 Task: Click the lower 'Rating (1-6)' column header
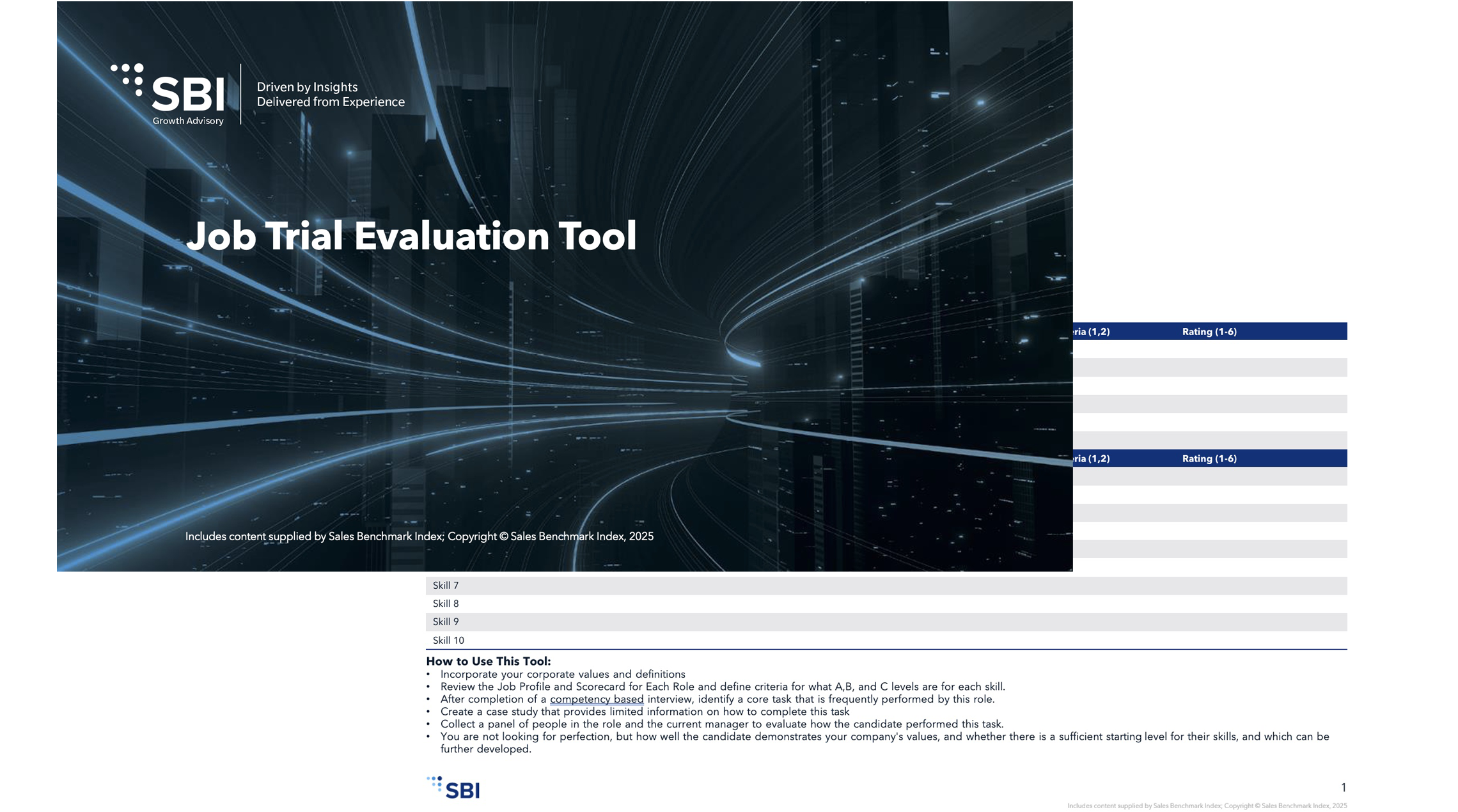pos(1209,458)
